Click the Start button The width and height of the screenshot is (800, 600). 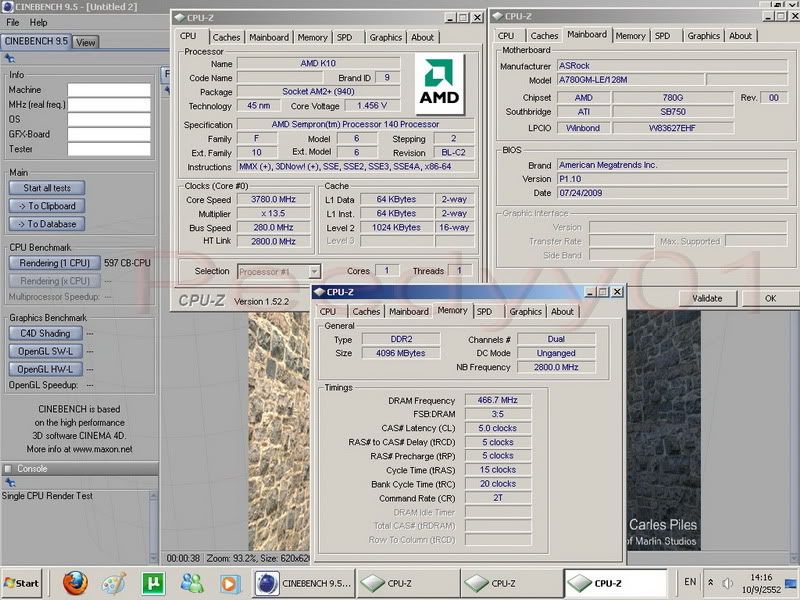coord(21,583)
